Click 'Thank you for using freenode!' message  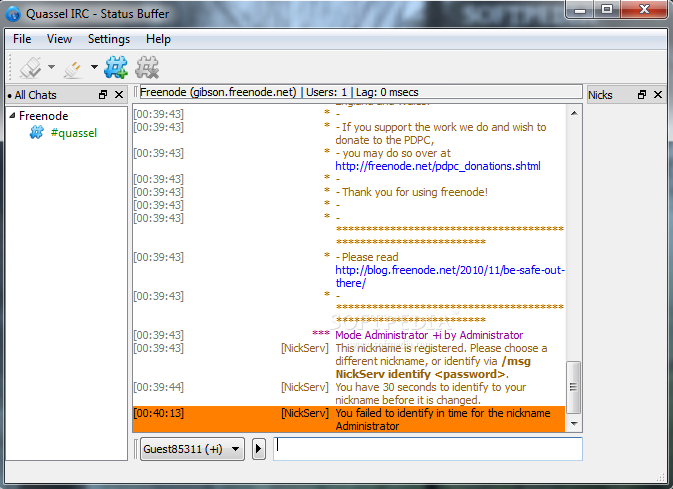[x=412, y=192]
